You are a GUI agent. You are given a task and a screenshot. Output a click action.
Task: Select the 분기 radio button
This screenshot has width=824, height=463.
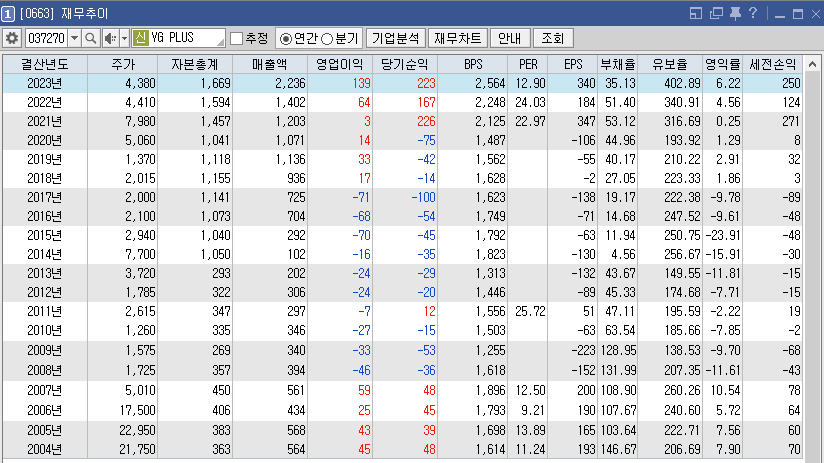click(x=327, y=39)
